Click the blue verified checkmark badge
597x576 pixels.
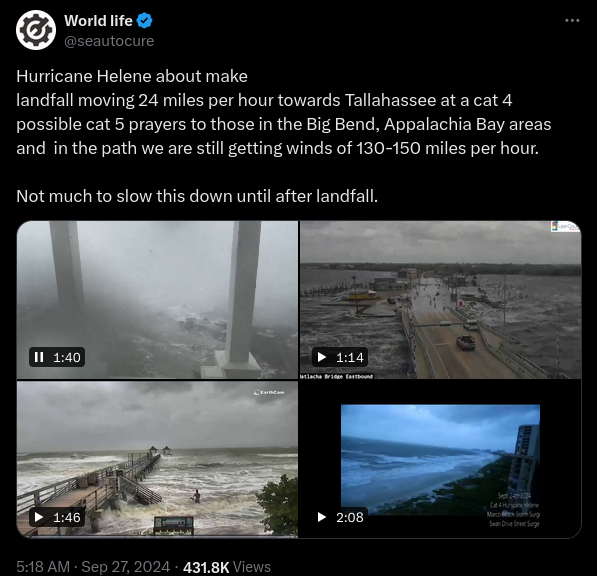145,21
